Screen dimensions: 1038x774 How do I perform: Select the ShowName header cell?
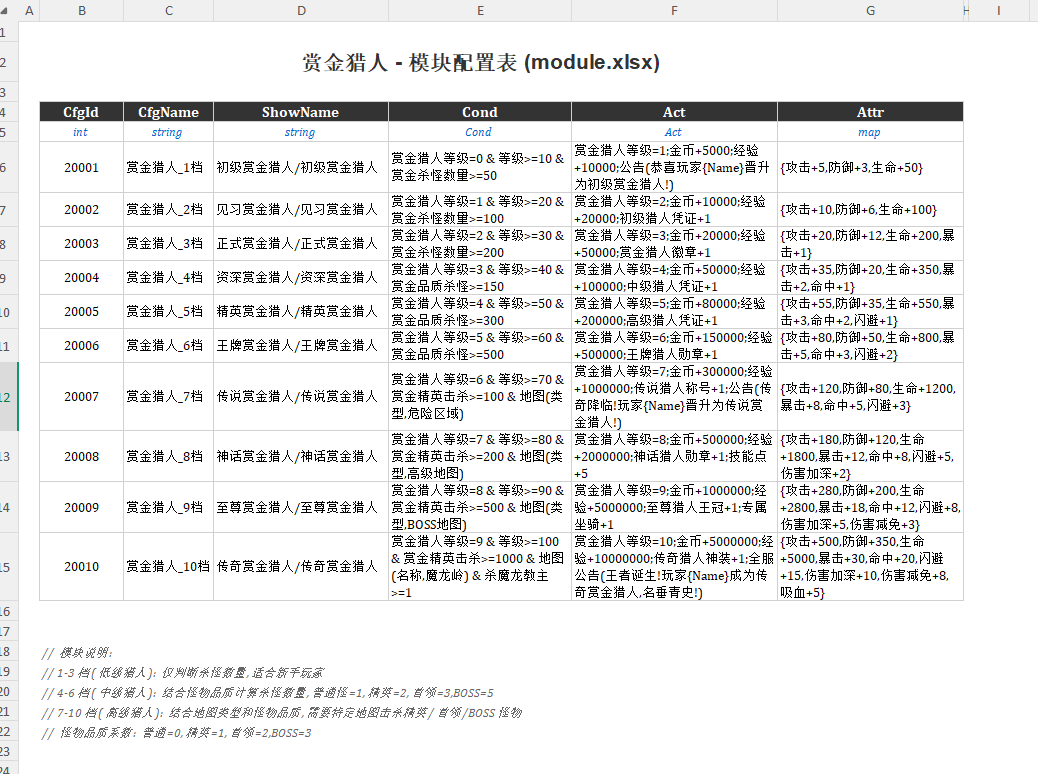click(301, 111)
